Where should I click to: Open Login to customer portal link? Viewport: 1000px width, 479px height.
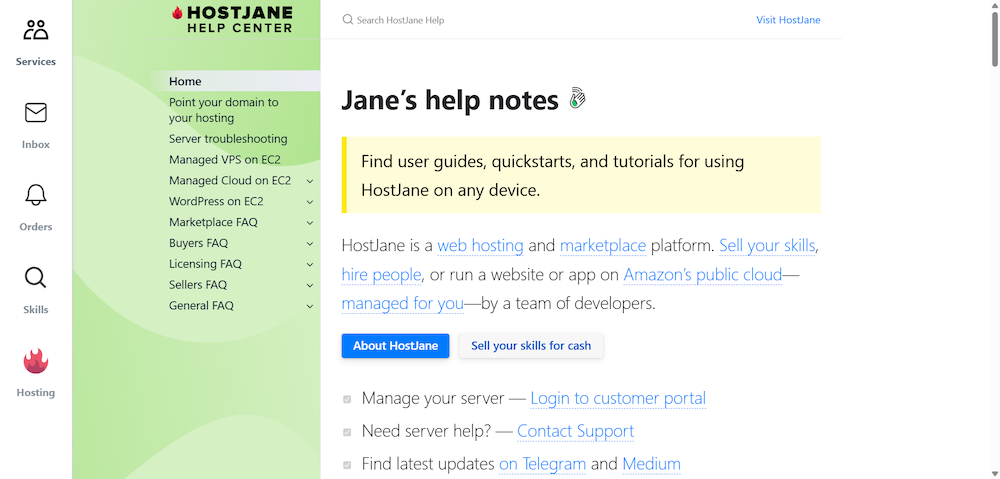tap(618, 399)
